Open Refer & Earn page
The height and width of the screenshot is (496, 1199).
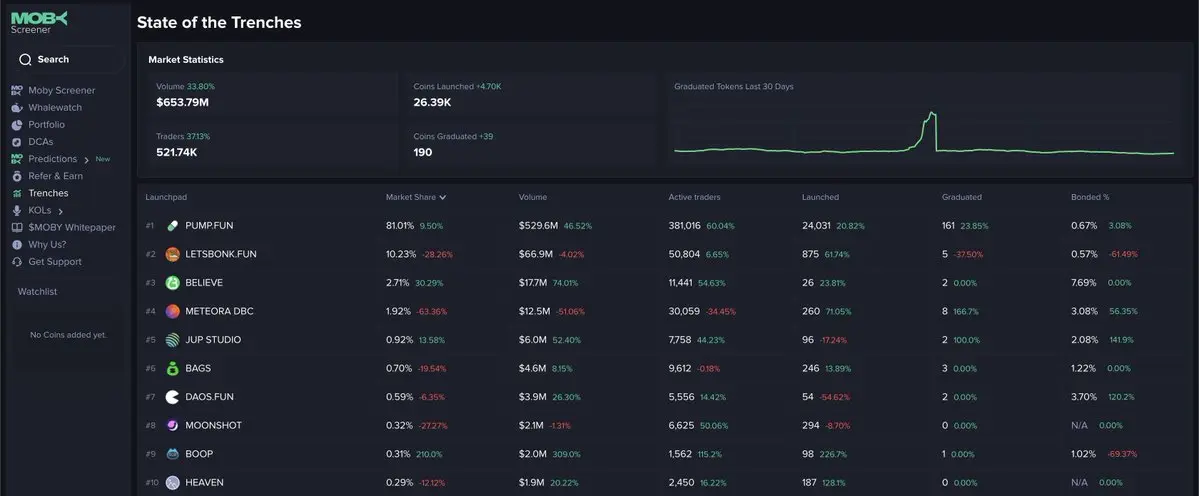(x=56, y=176)
